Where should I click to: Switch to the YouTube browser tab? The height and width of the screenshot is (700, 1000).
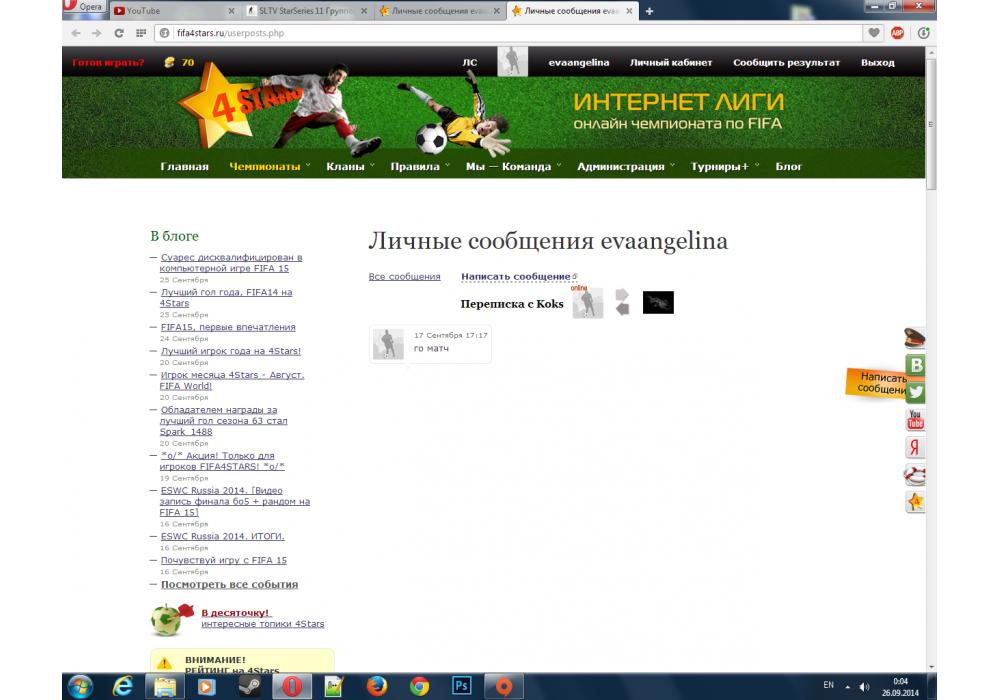(x=170, y=11)
